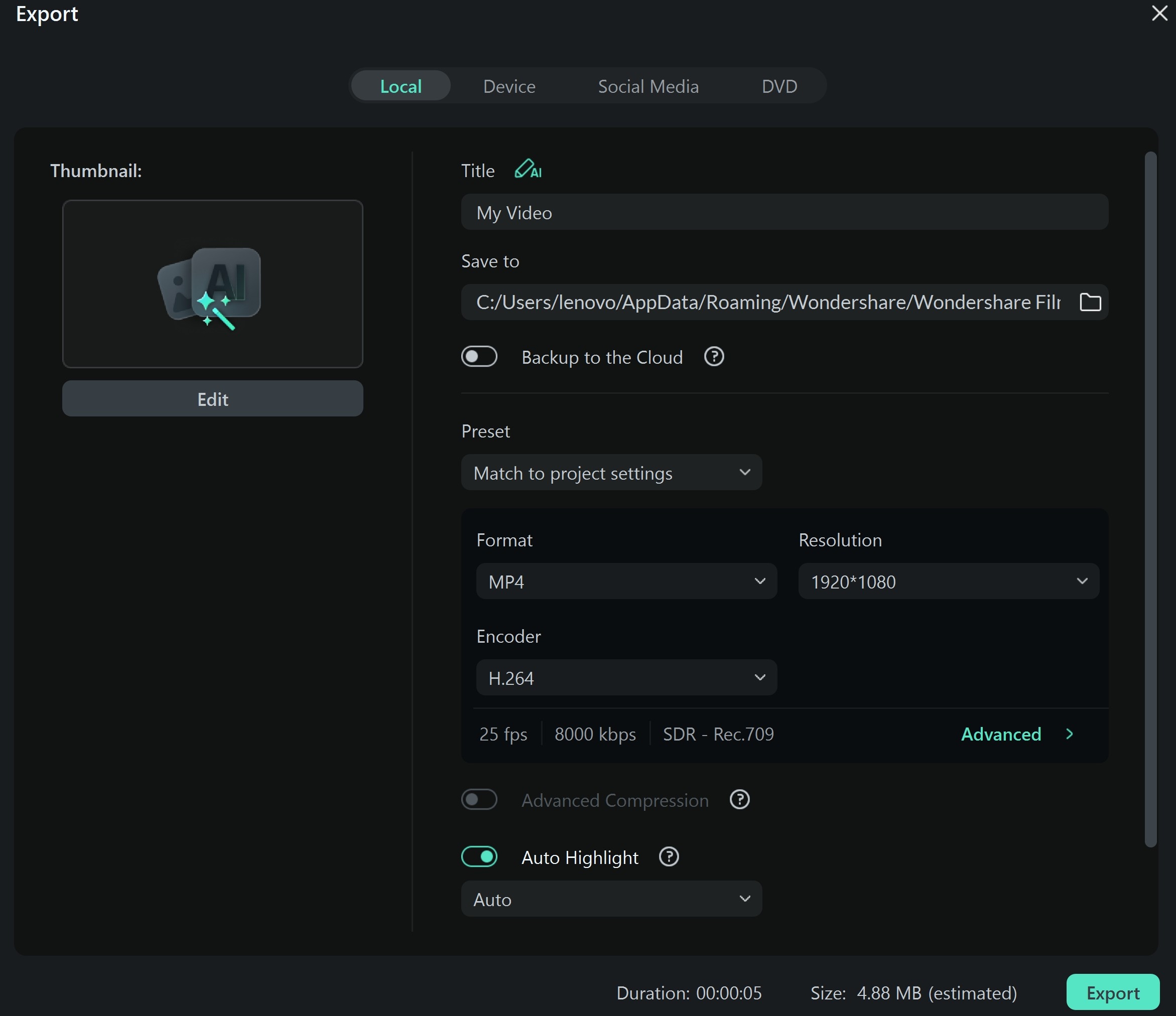The width and height of the screenshot is (1176, 1016).
Task: Toggle Backup to the Cloud switch
Action: 479,357
